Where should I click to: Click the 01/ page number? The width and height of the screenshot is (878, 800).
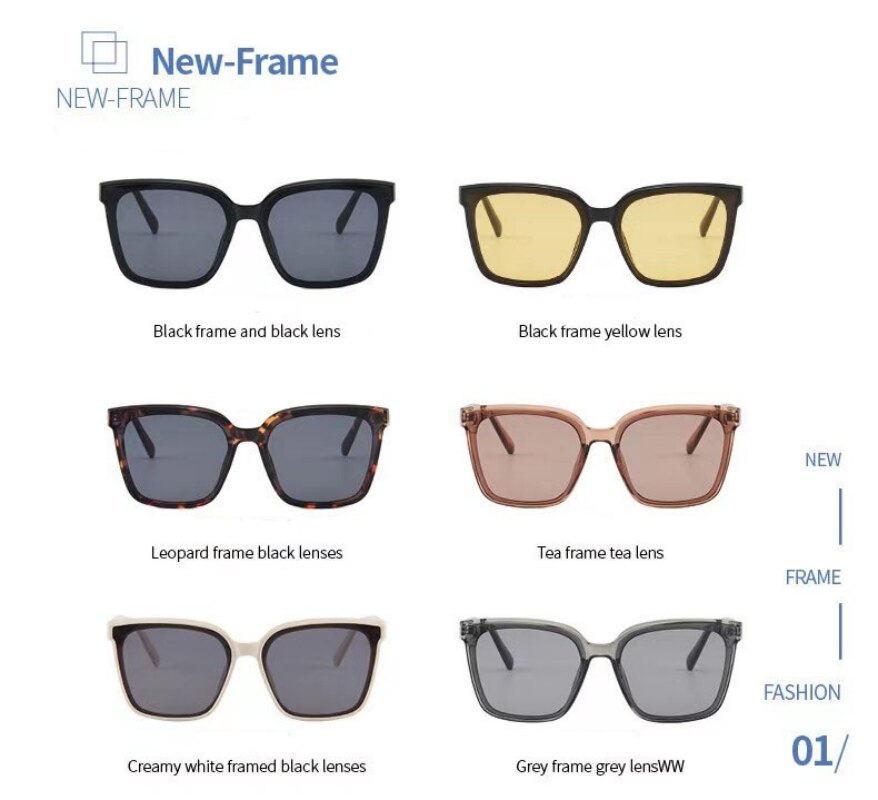(819, 751)
